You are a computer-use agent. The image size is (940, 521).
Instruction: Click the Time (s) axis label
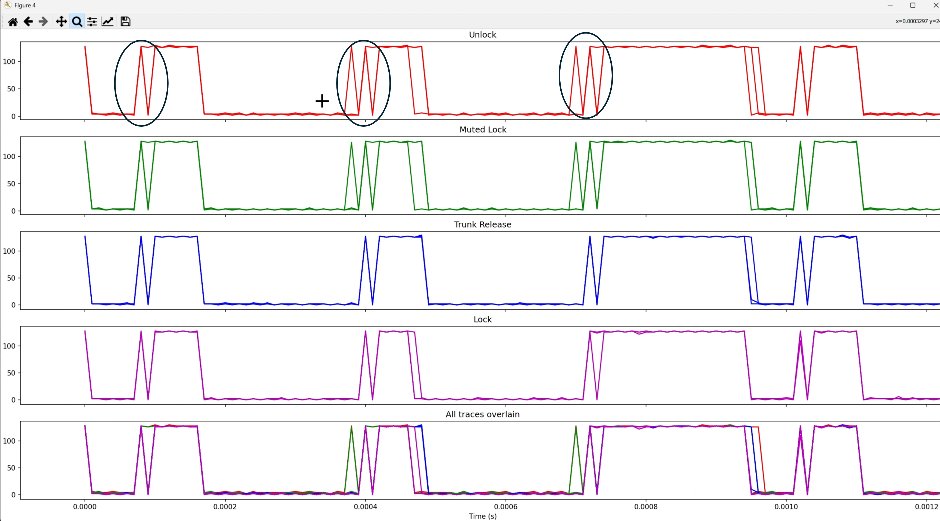coord(483,516)
